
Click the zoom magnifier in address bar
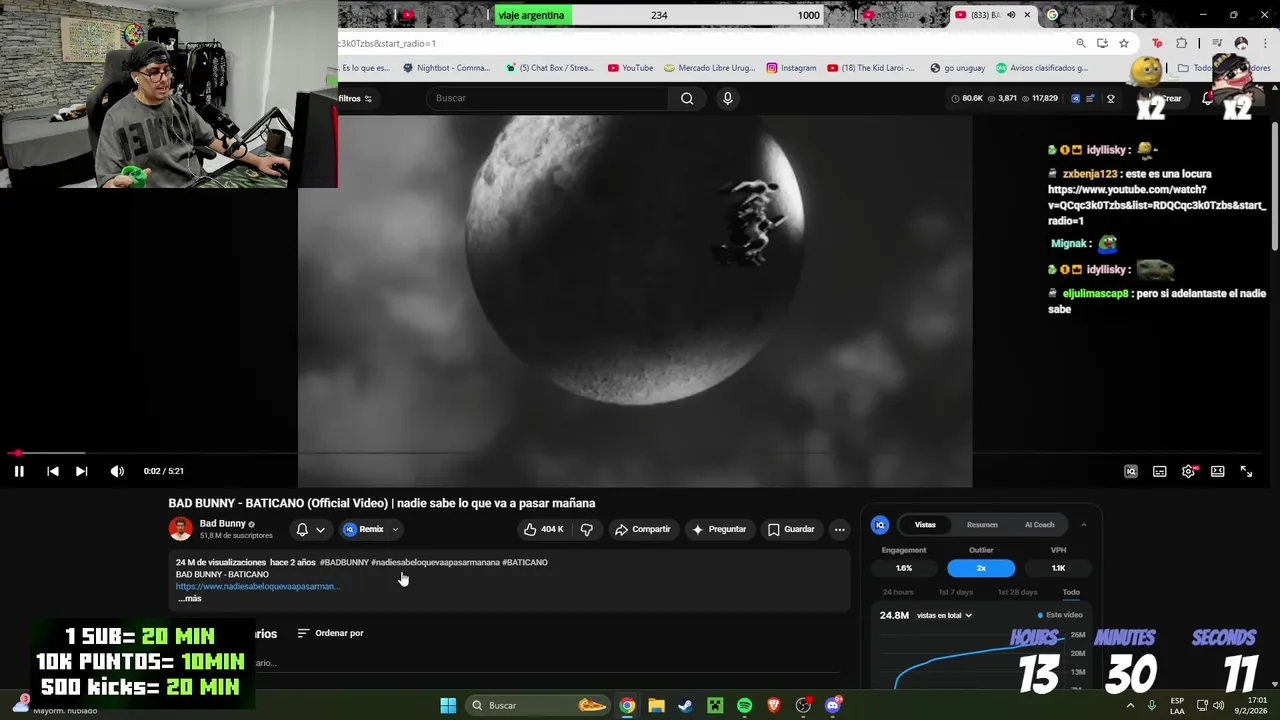click(1081, 43)
